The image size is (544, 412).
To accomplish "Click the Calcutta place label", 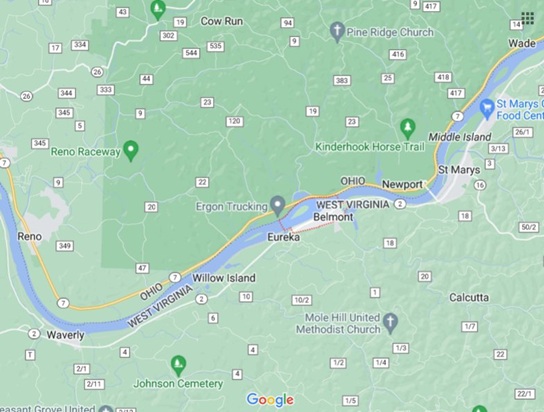I will point(469,298).
